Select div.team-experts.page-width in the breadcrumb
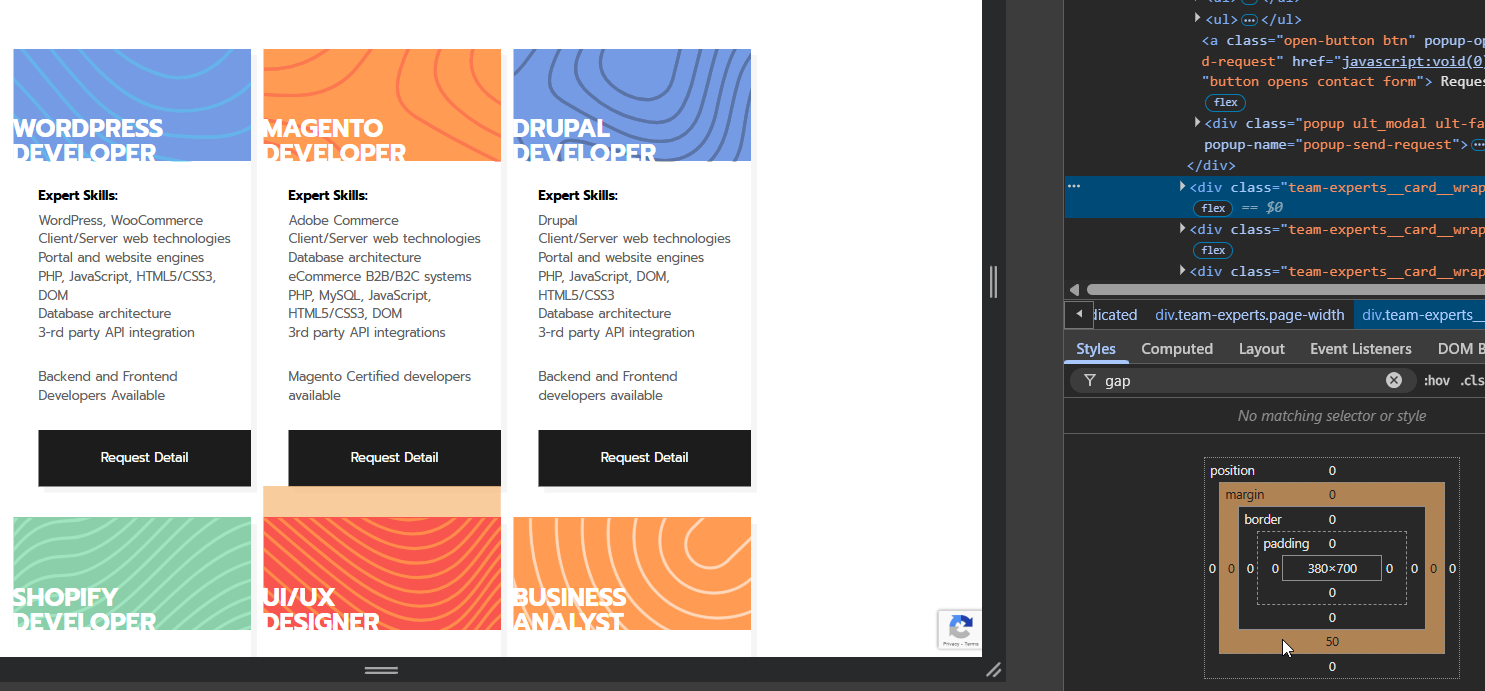 tap(1250, 315)
